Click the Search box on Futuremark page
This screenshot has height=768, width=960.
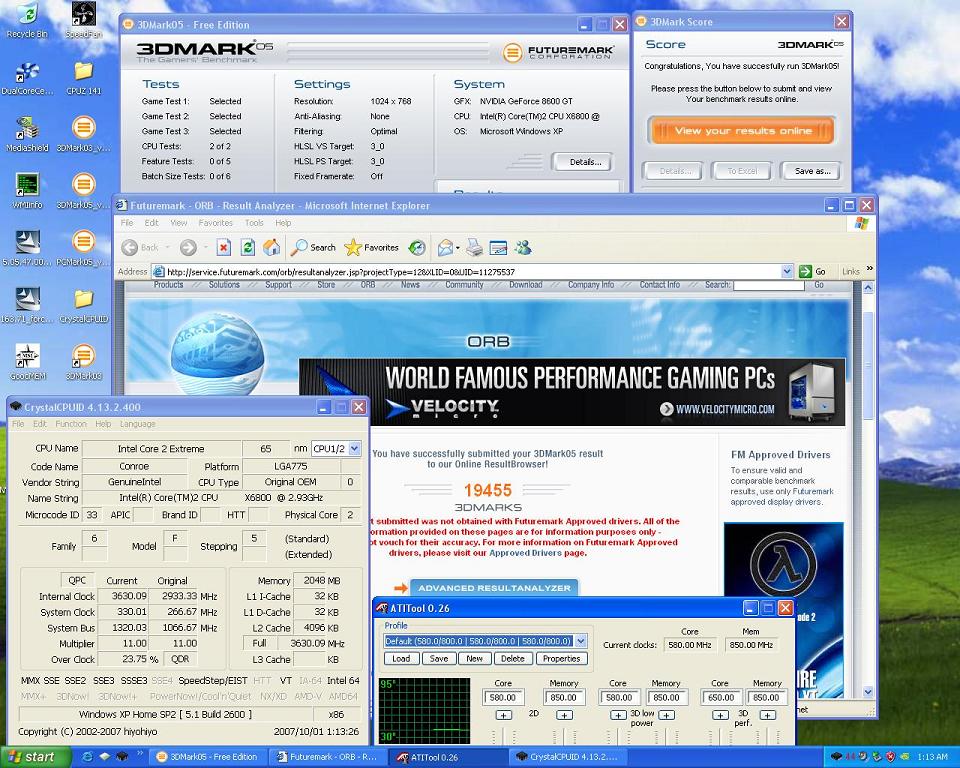(x=768, y=285)
